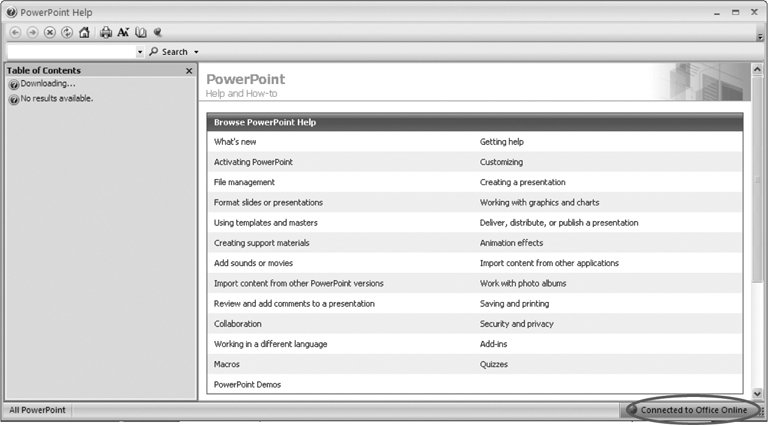Open the Animation effects topic
This screenshot has width=768, height=426.
(x=511, y=243)
